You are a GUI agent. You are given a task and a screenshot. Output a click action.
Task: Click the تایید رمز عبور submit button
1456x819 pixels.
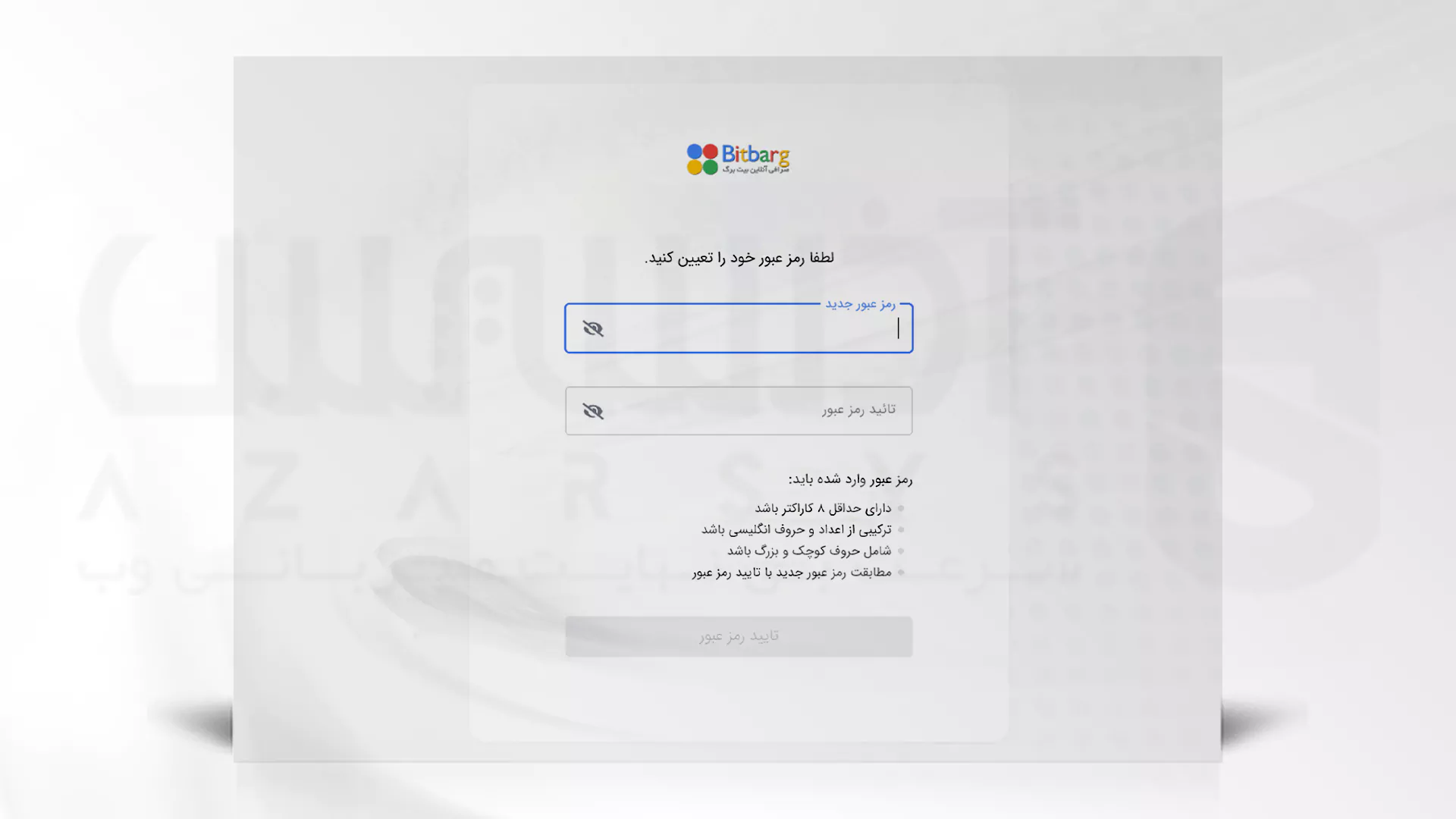pos(738,636)
